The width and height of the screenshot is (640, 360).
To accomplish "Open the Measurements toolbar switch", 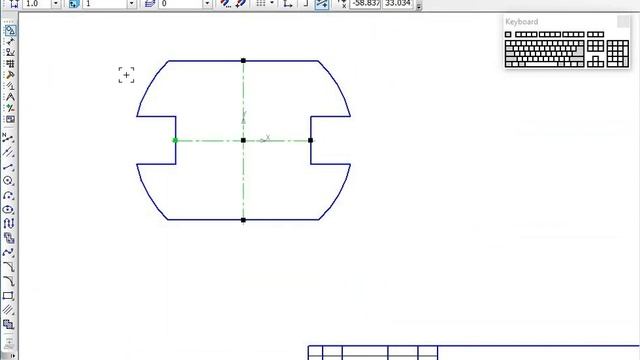I will (x=10, y=86).
